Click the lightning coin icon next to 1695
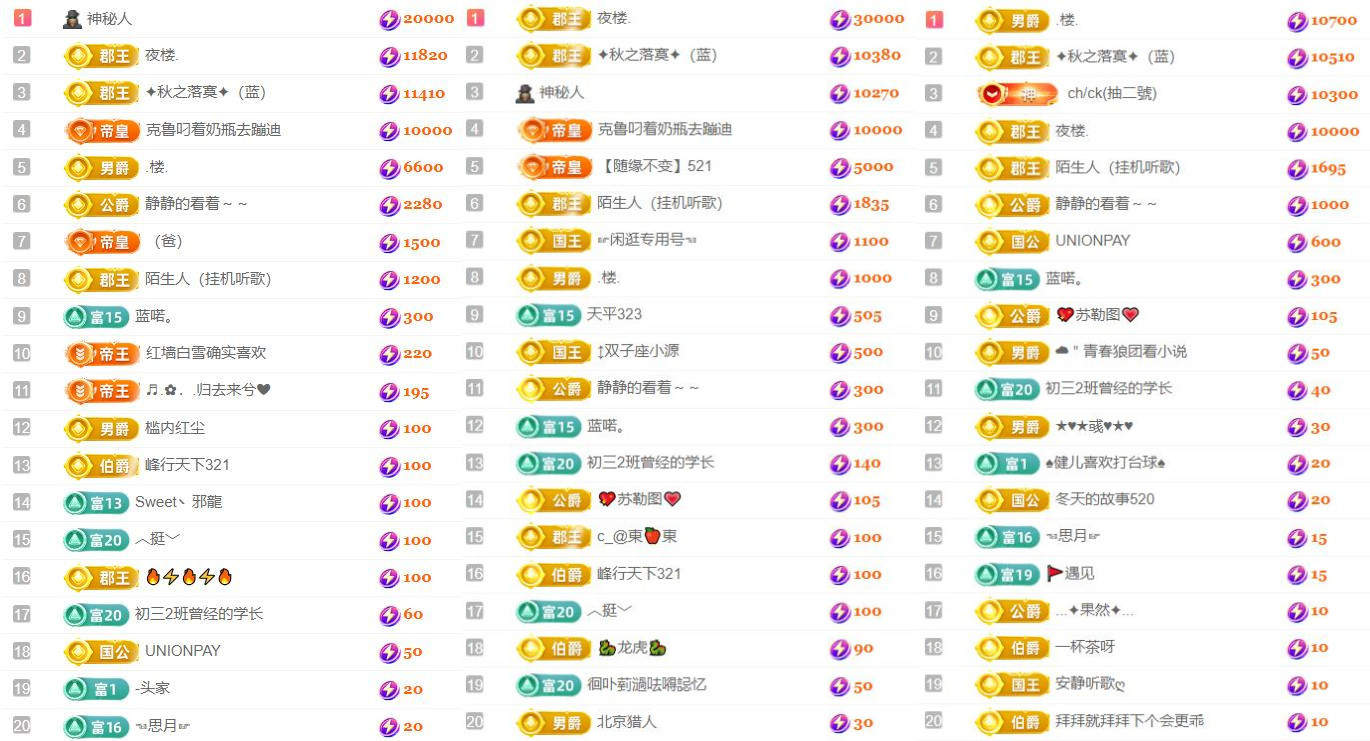 pos(1297,169)
